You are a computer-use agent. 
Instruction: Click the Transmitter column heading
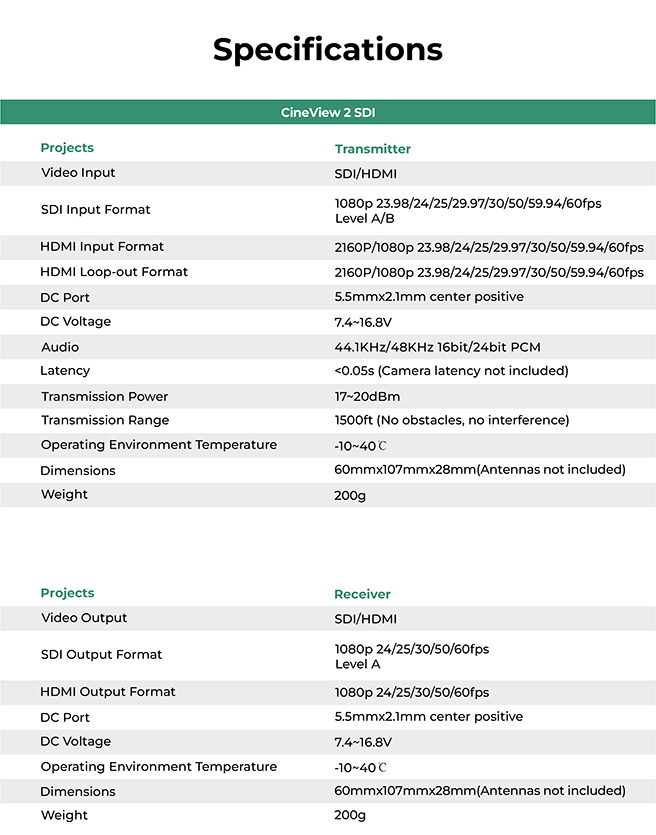tap(372, 149)
